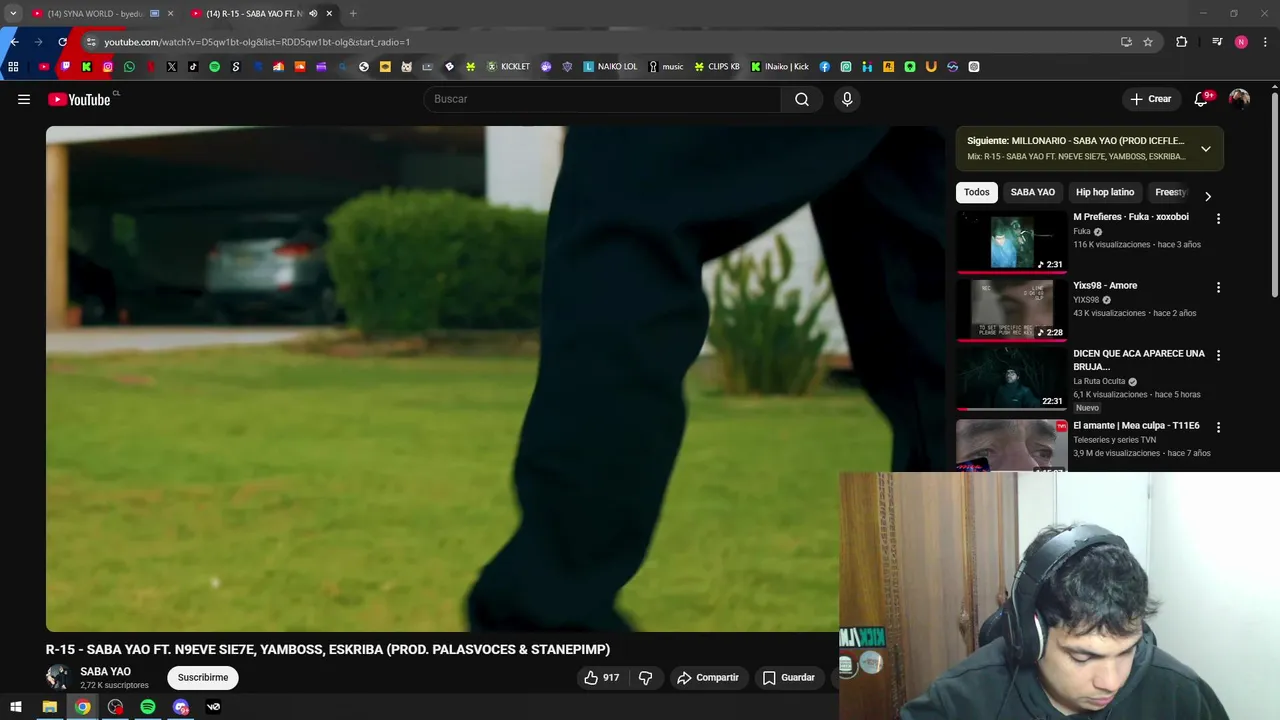
Task: Open Twitch bookmark in bookmarks bar
Action: [x=65, y=67]
